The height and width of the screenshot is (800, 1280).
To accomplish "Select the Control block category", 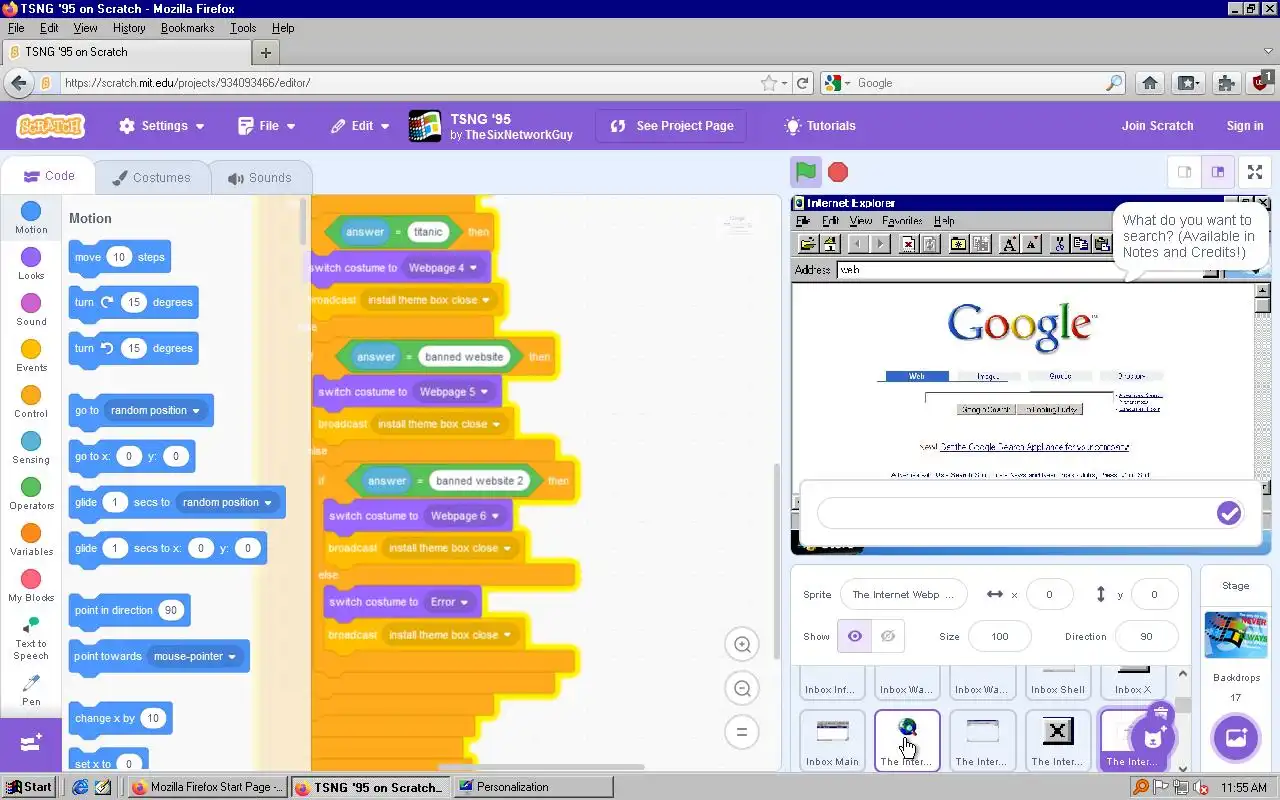I will pyautogui.click(x=31, y=402).
